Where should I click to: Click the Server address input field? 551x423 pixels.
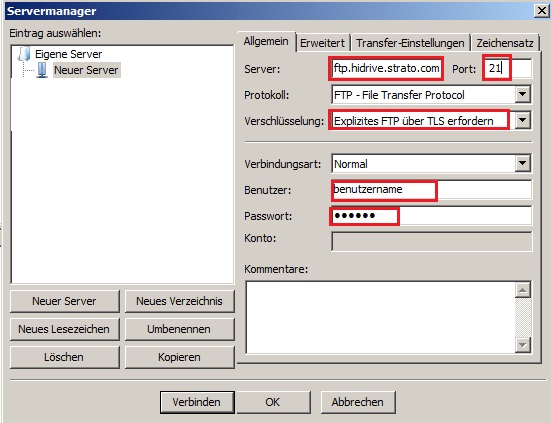(386, 68)
